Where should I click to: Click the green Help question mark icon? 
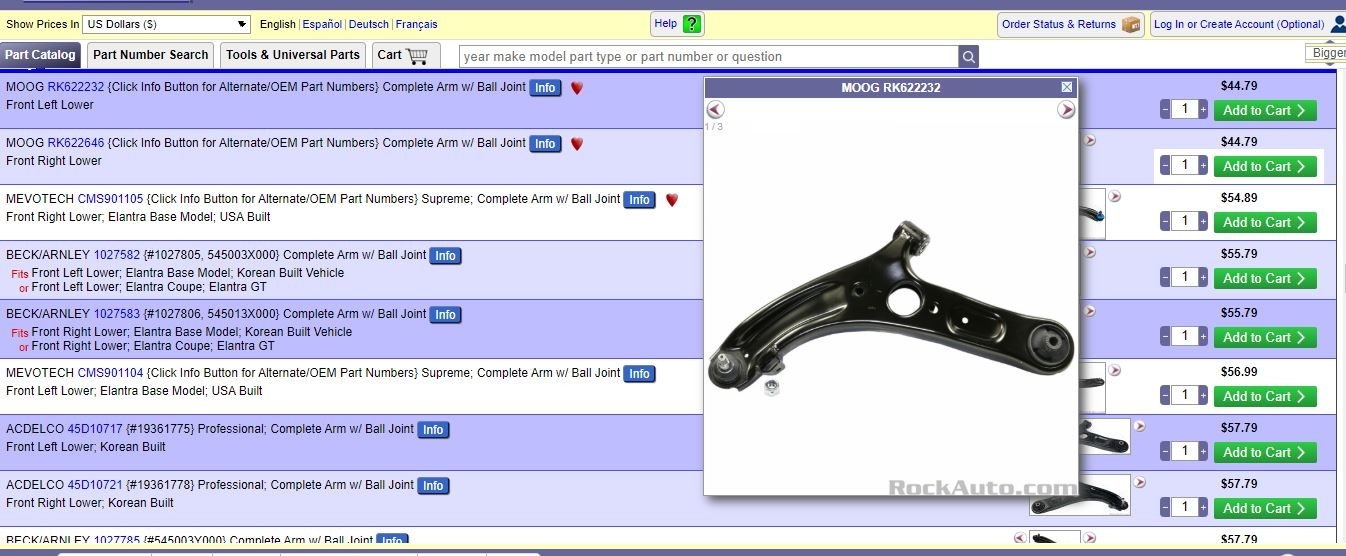click(x=692, y=24)
